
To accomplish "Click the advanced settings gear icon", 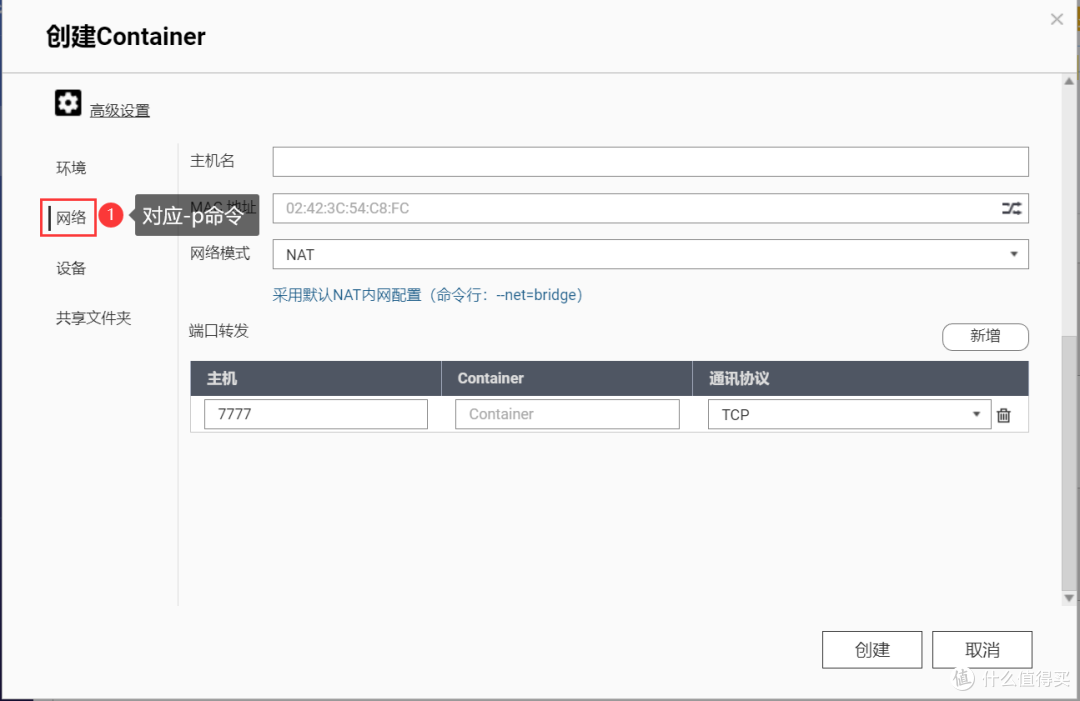I will tap(68, 103).
